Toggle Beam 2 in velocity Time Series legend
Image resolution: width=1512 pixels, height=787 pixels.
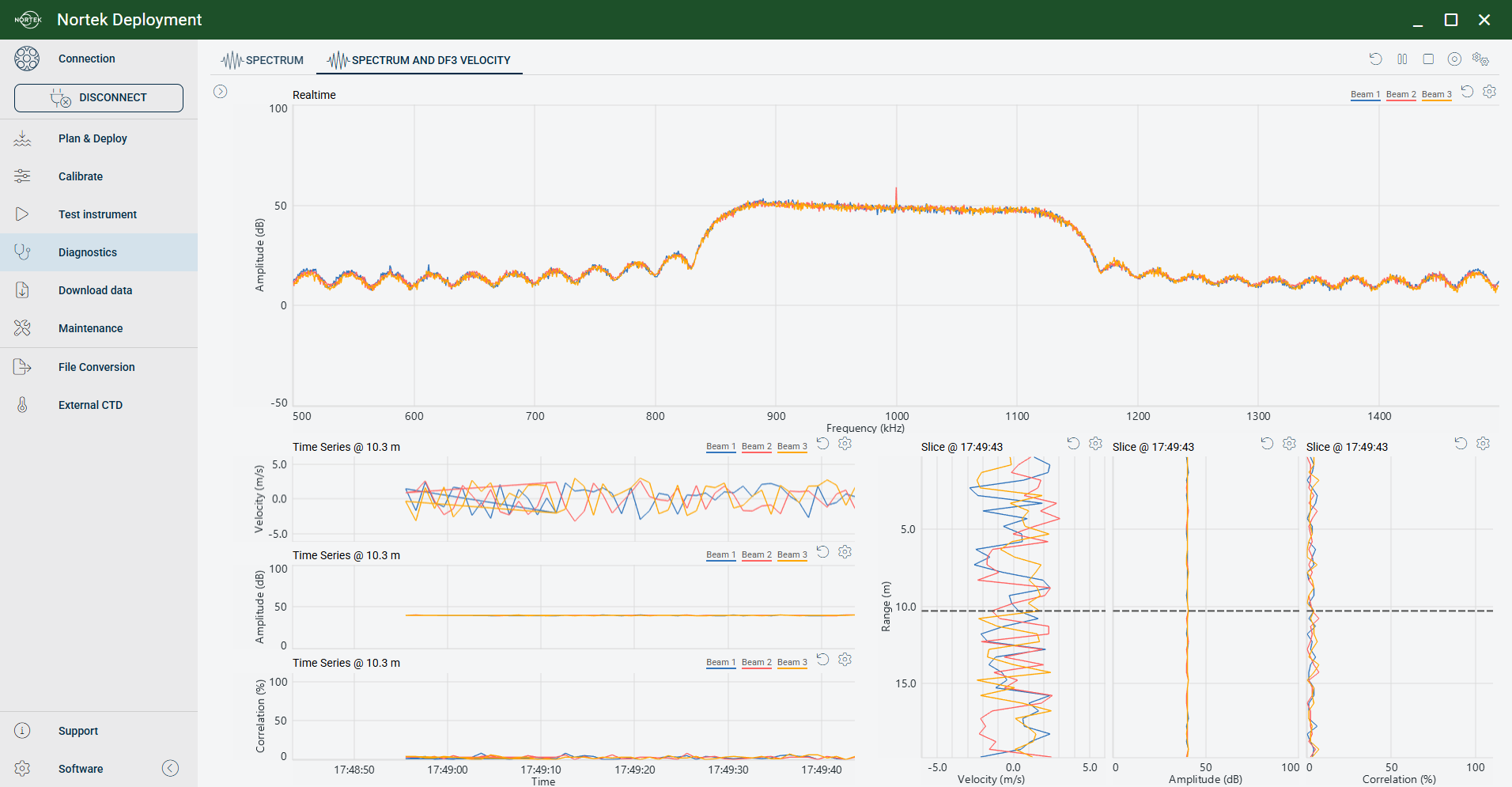(x=757, y=447)
